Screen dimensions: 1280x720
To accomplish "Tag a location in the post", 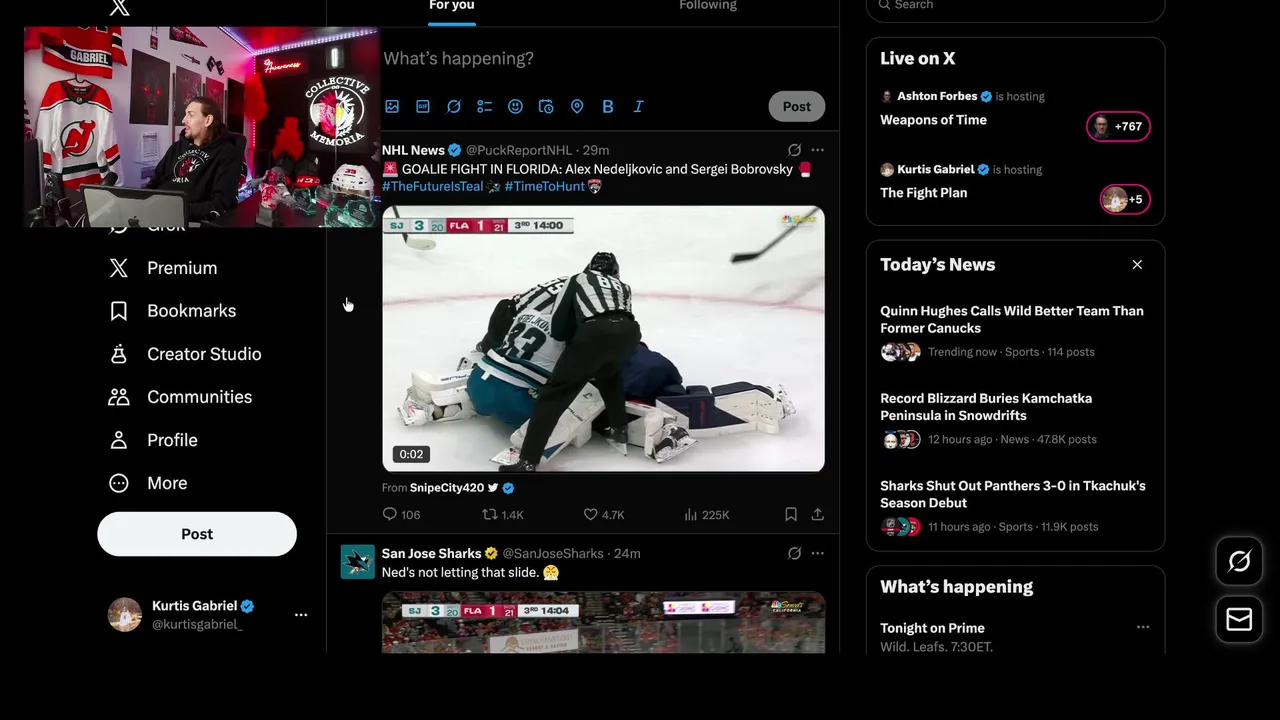I will (577, 106).
